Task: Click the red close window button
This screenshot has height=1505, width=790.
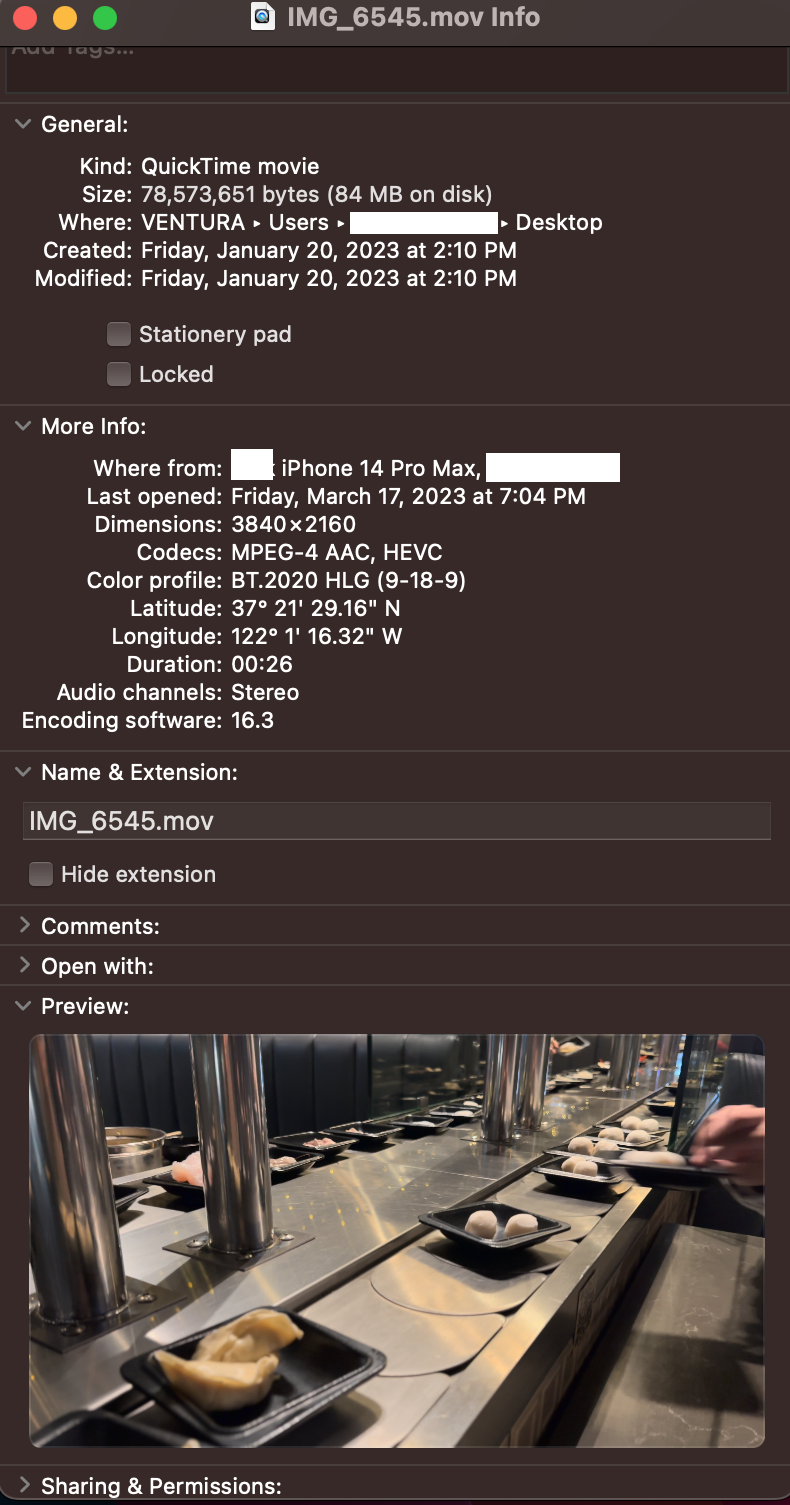Action: pyautogui.click(x=25, y=18)
